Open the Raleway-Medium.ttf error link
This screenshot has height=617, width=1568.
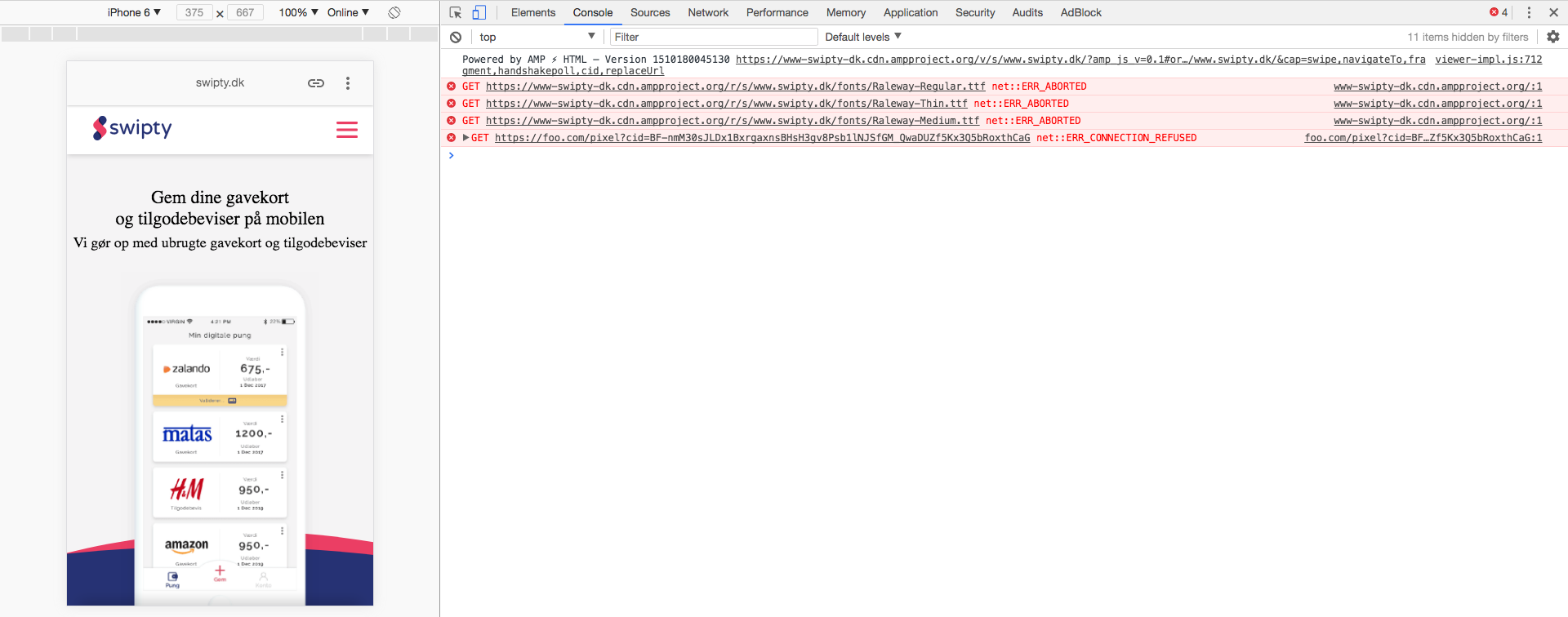(733, 121)
